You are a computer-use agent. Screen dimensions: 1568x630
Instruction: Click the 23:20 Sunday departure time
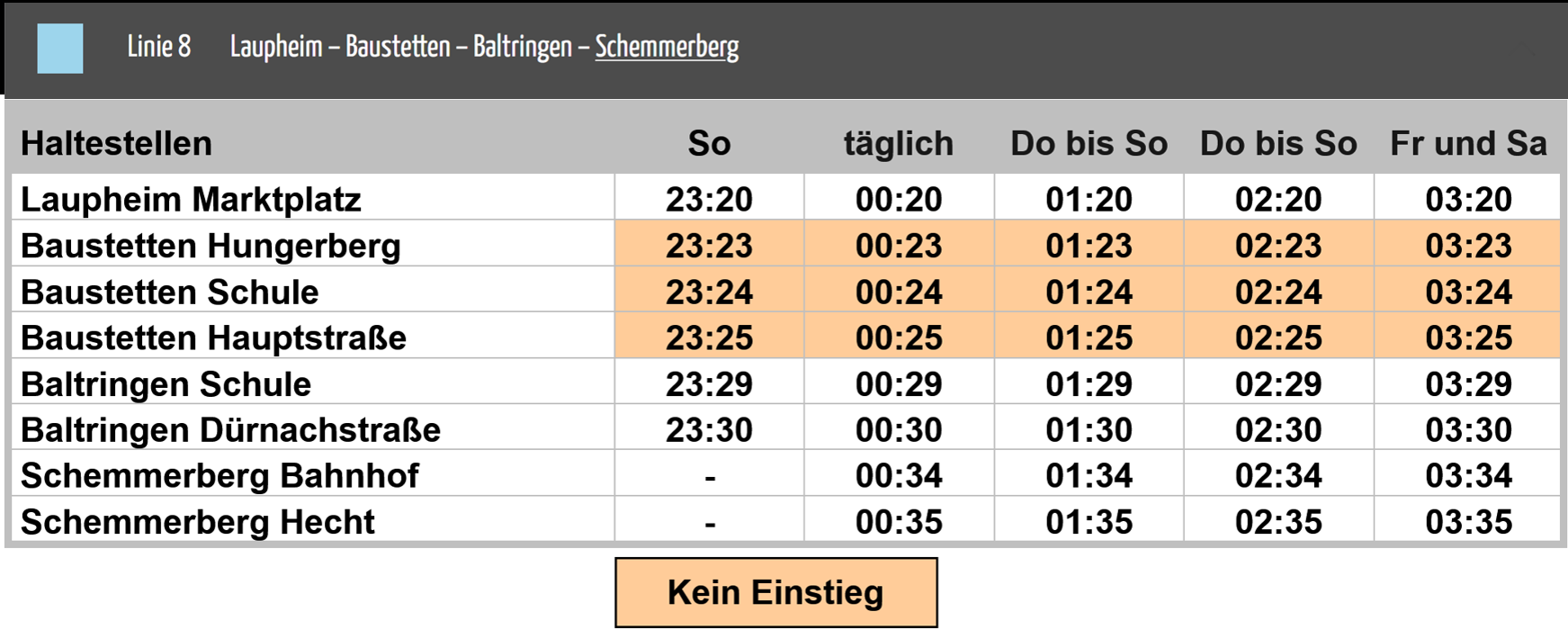709,199
